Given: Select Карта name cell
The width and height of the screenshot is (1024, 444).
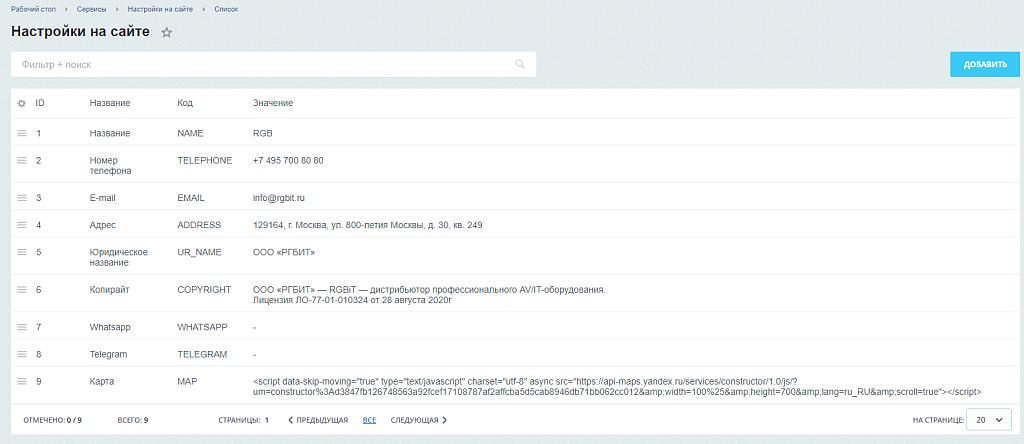Looking at the screenshot, I should tap(102, 381).
